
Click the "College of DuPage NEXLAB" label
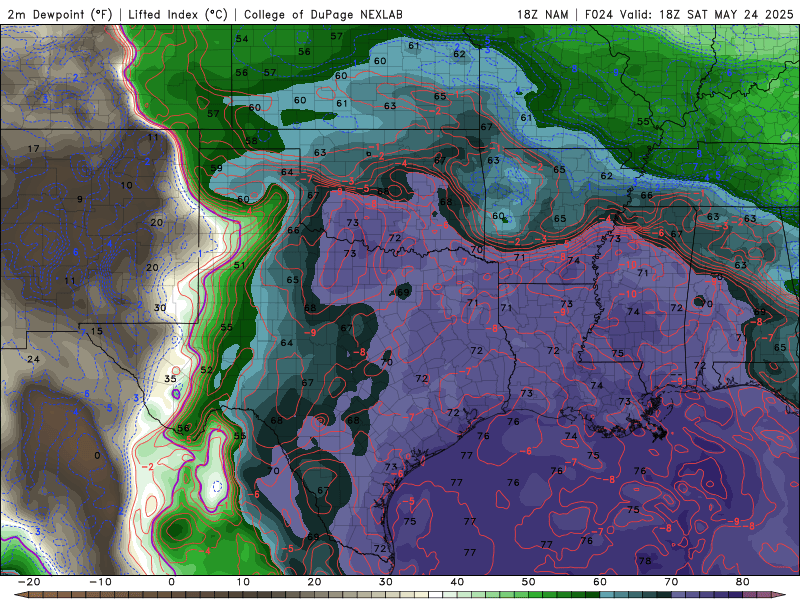click(323, 14)
